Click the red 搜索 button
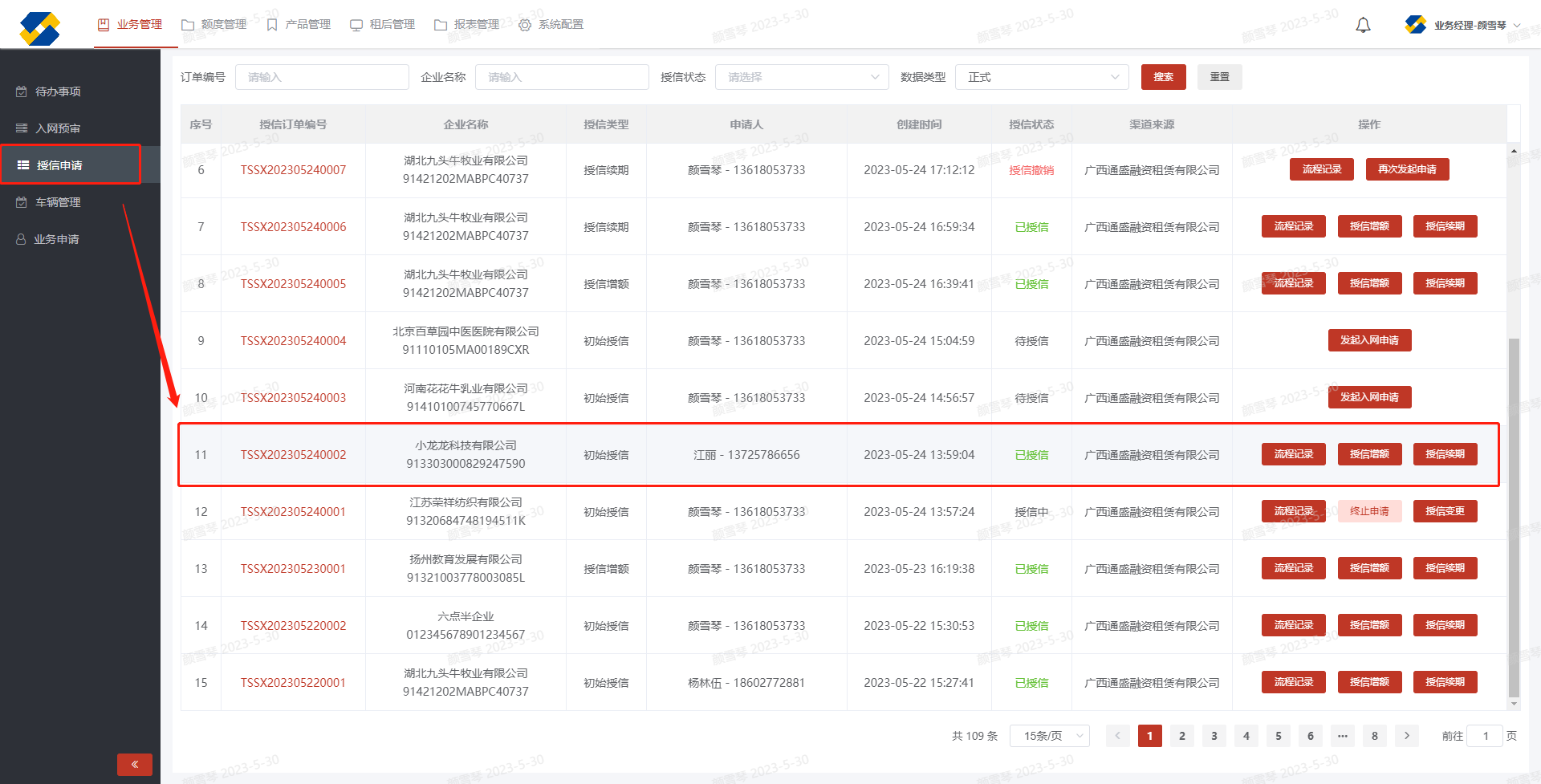The height and width of the screenshot is (784, 1541). 1163,77
